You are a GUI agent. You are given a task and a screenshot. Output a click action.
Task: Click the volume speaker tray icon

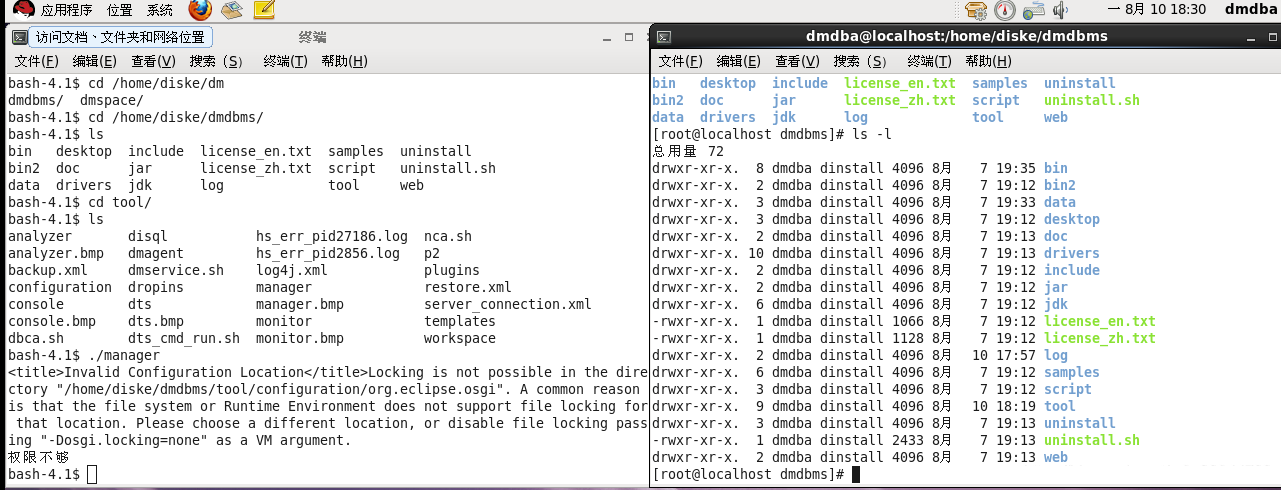[x=1060, y=11]
